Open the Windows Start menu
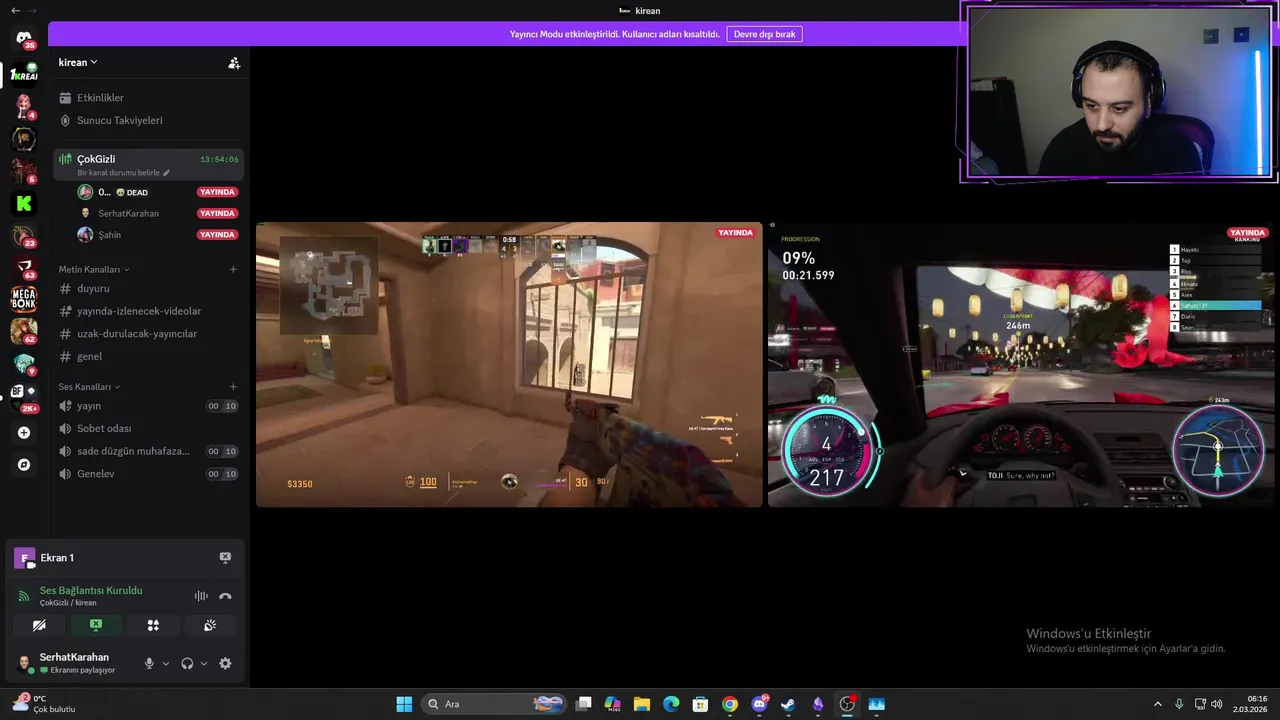Viewport: 1280px width, 720px height. coord(404,704)
